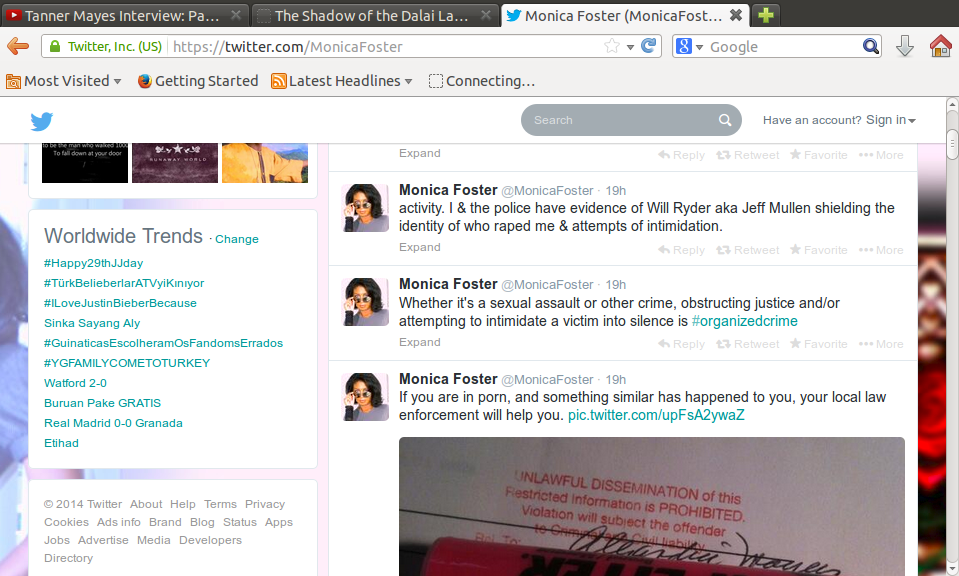
Task: Click the Developers footer link
Action: [x=210, y=540]
